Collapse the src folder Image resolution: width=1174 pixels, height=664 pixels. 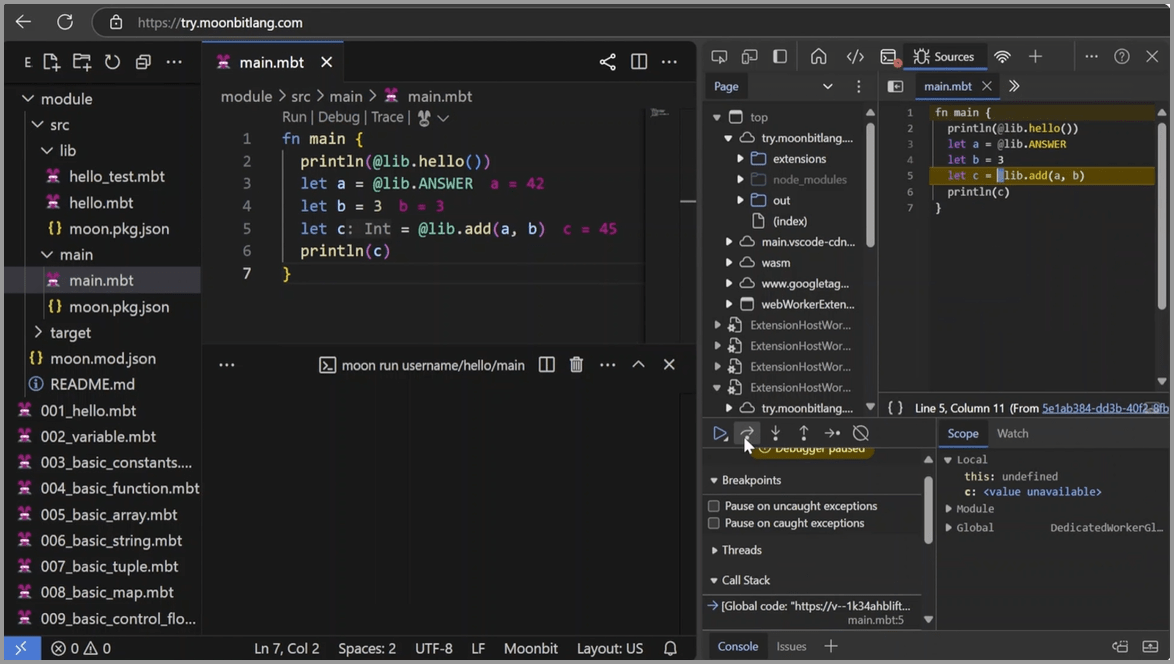tap(37, 125)
